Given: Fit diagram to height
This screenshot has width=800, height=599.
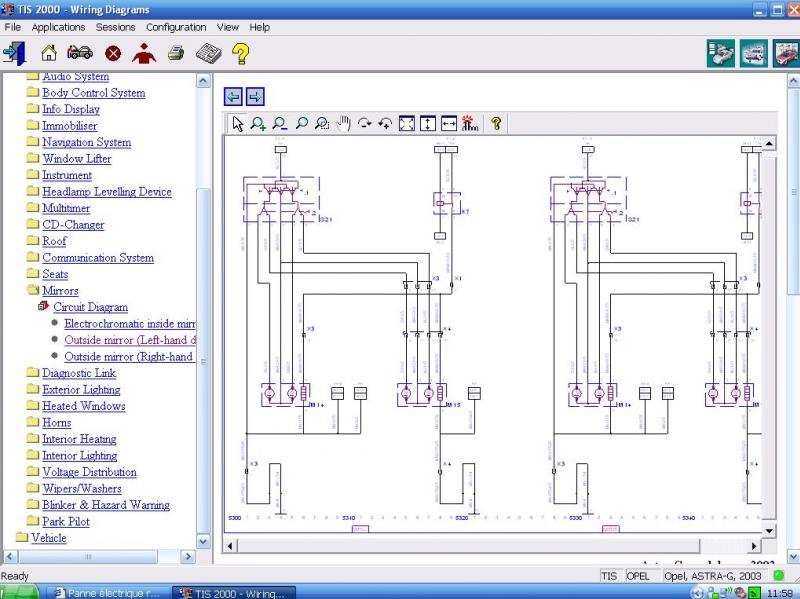Looking at the screenshot, I should pos(428,123).
